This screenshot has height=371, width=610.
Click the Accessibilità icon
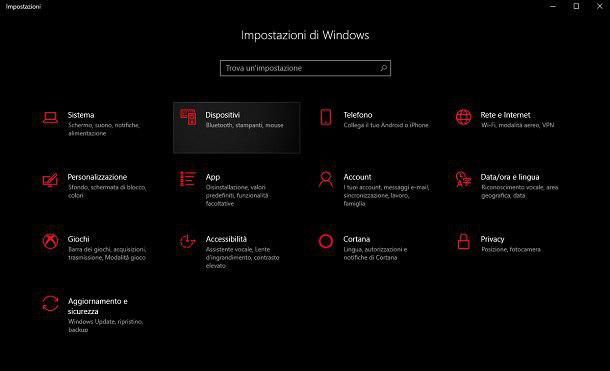188,241
